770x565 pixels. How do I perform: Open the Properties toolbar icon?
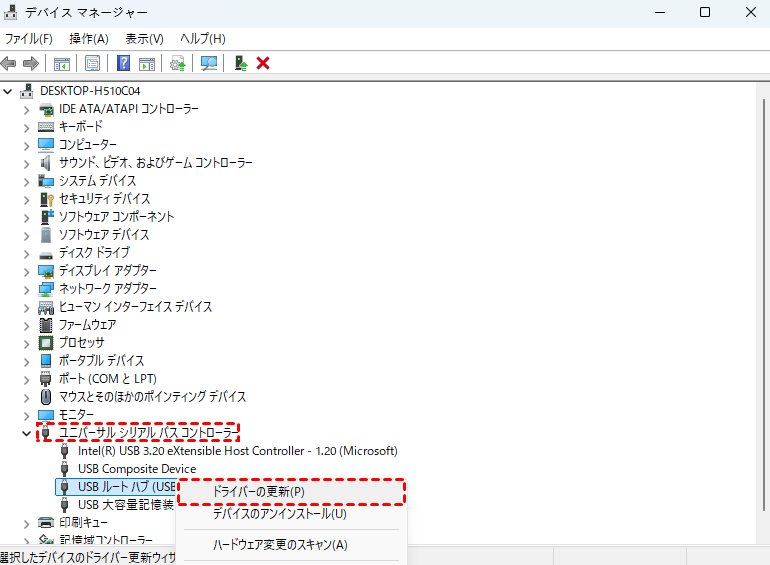pyautogui.click(x=92, y=63)
